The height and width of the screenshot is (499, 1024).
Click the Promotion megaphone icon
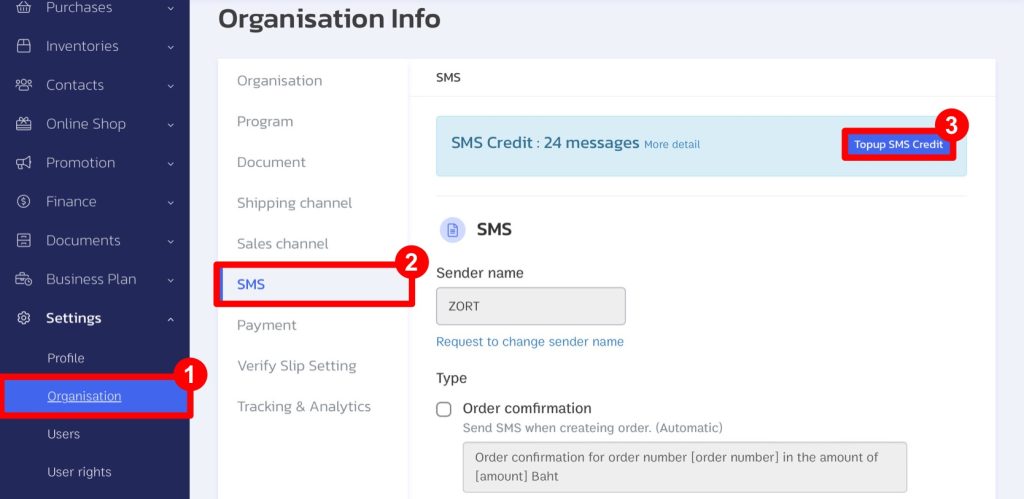24,163
